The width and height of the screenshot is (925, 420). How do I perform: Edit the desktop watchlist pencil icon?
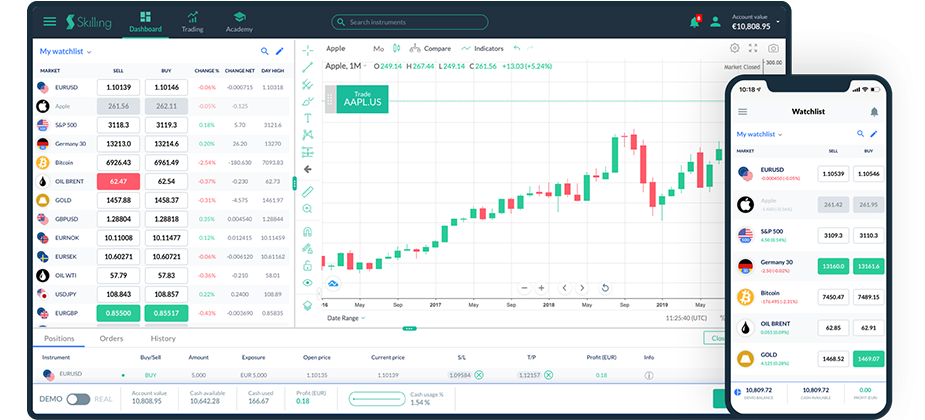[280, 51]
